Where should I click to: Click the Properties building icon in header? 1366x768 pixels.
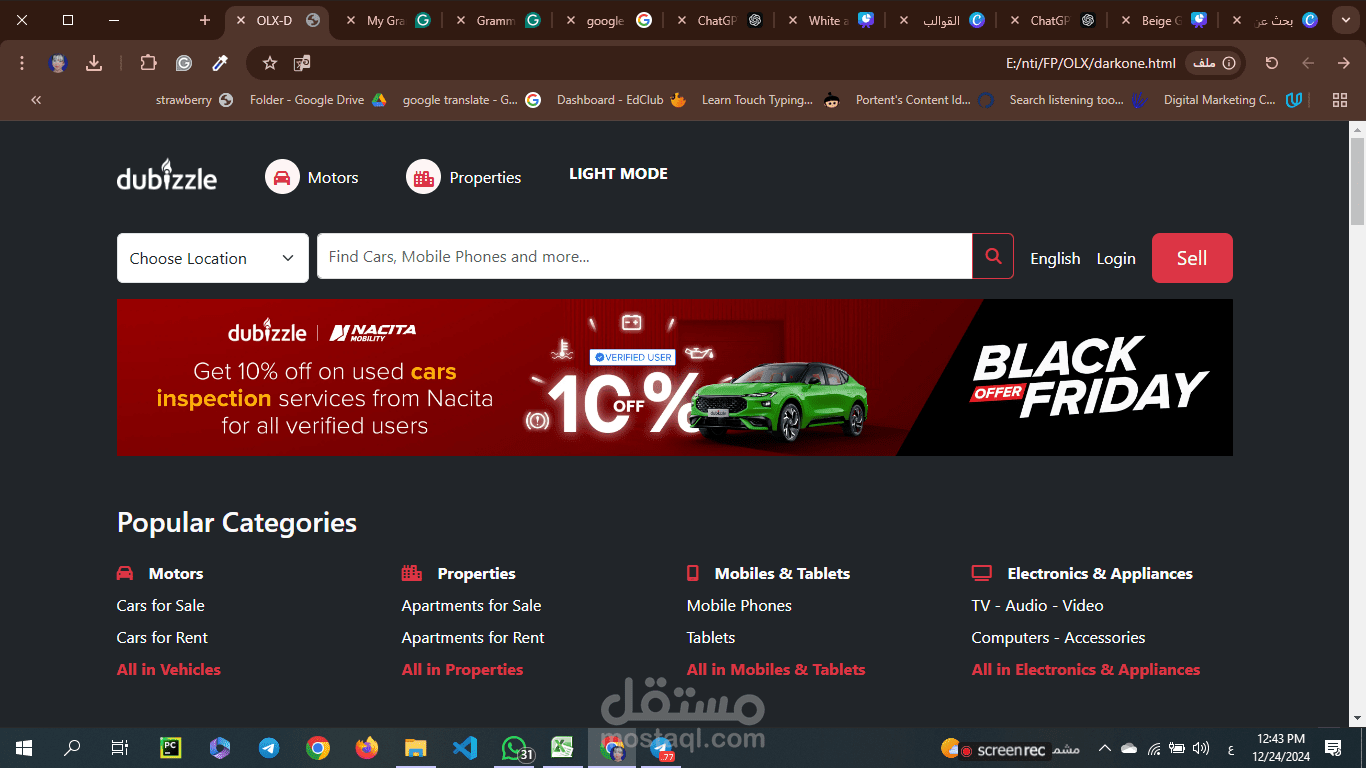(424, 177)
